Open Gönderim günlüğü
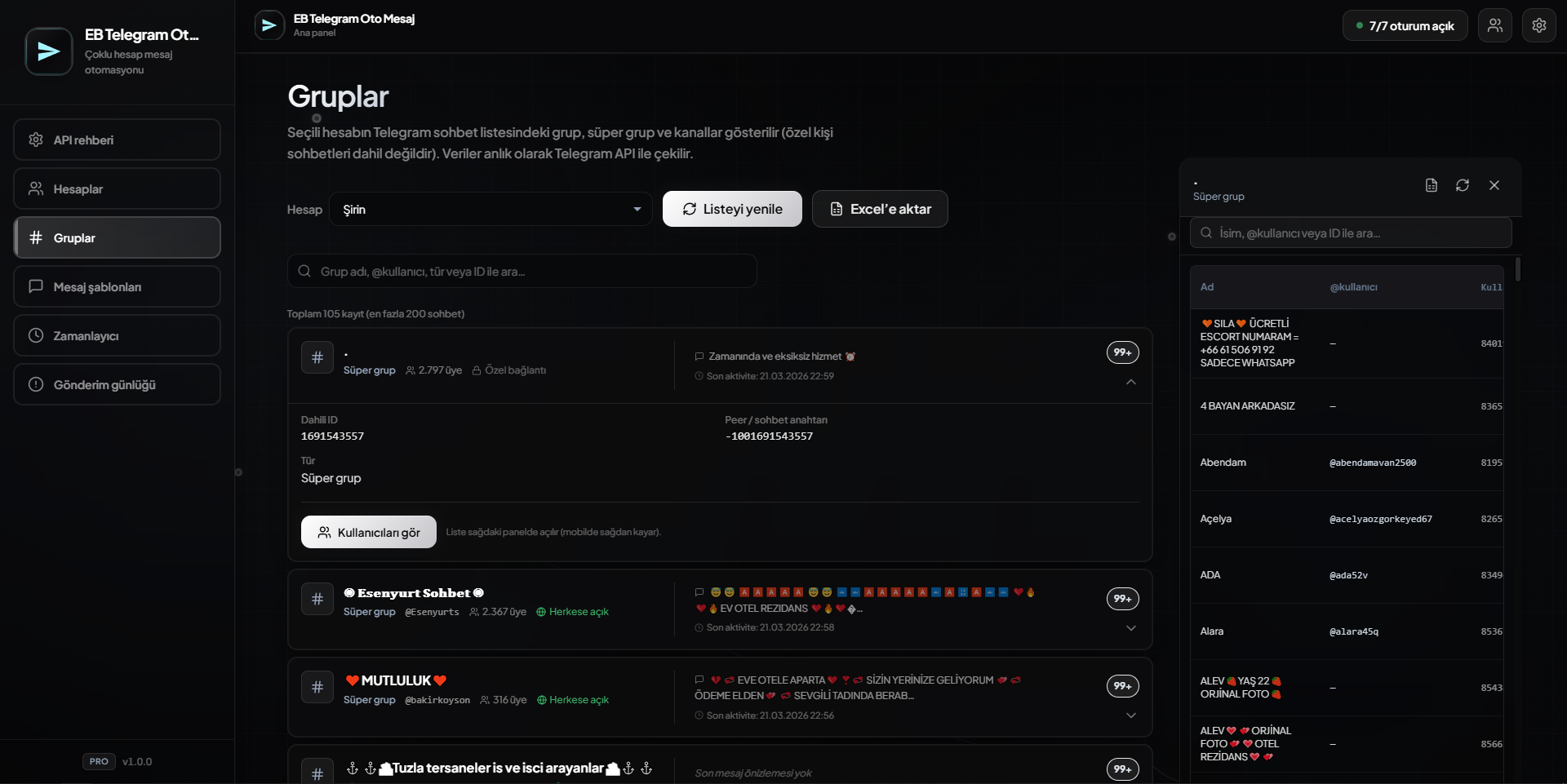Screen dimensions: 1567x784 (x=117, y=384)
